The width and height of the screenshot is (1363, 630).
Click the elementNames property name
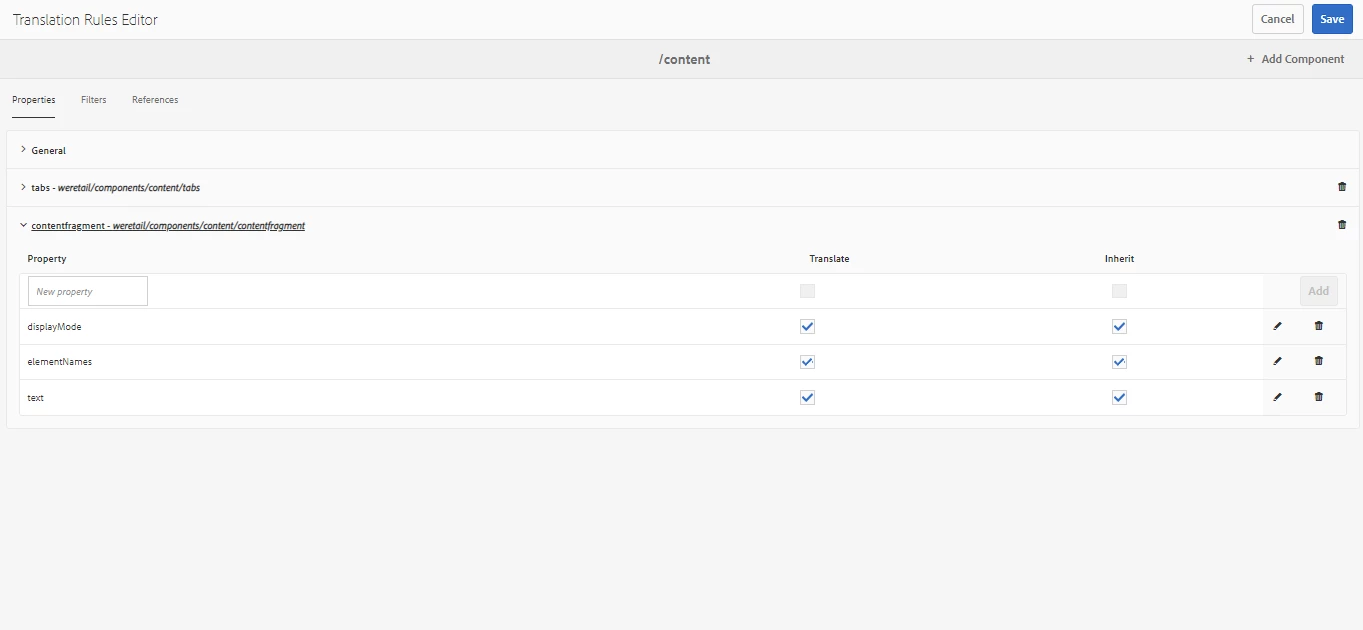point(59,362)
